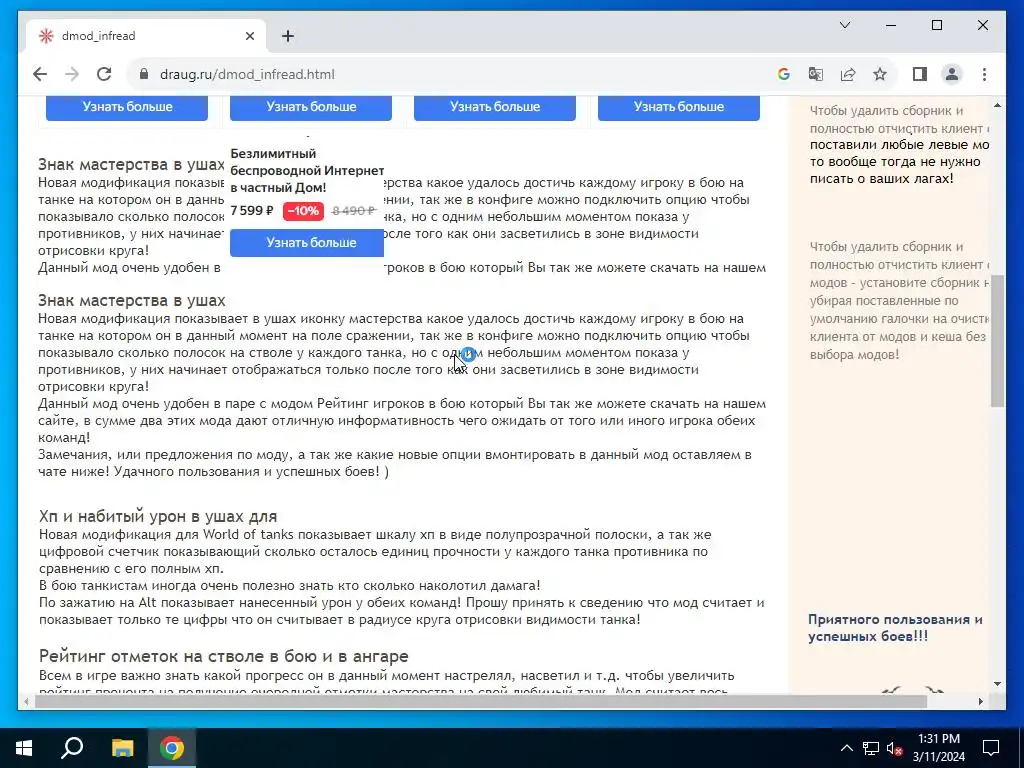Click the address bar URL draug.ru
The image size is (1024, 768).
coord(247,74)
